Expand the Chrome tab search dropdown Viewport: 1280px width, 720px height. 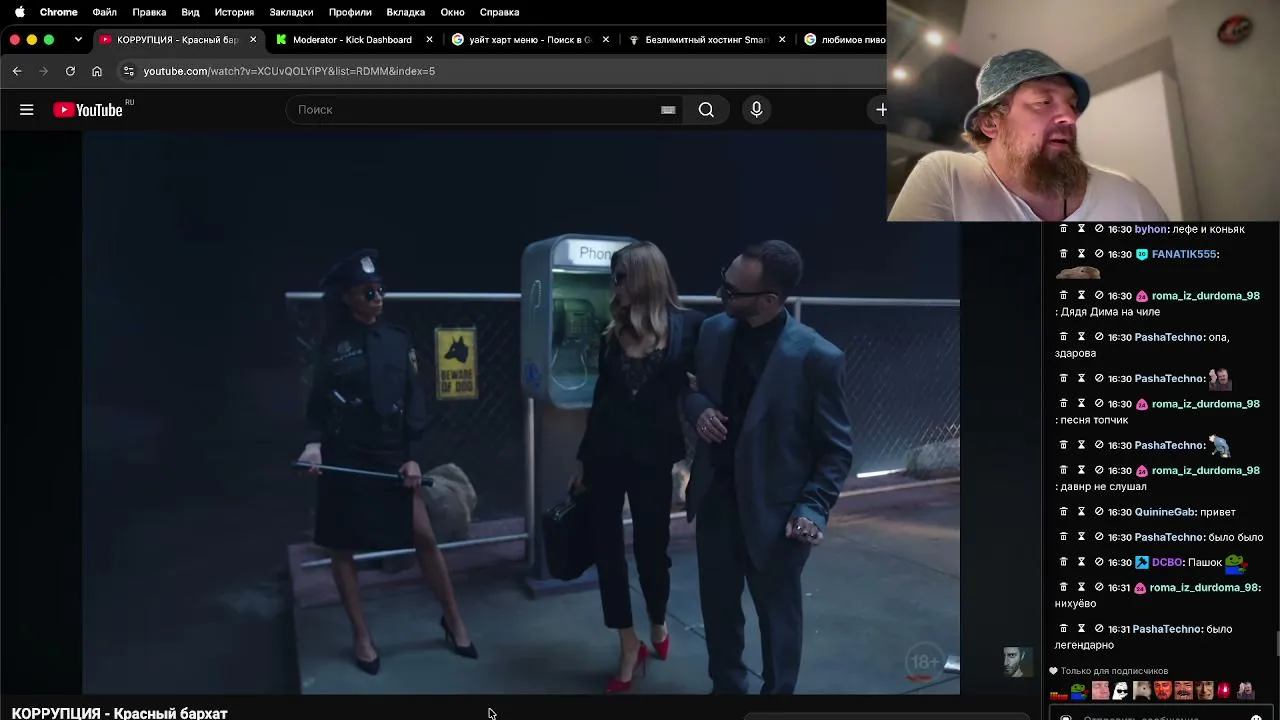pos(78,40)
